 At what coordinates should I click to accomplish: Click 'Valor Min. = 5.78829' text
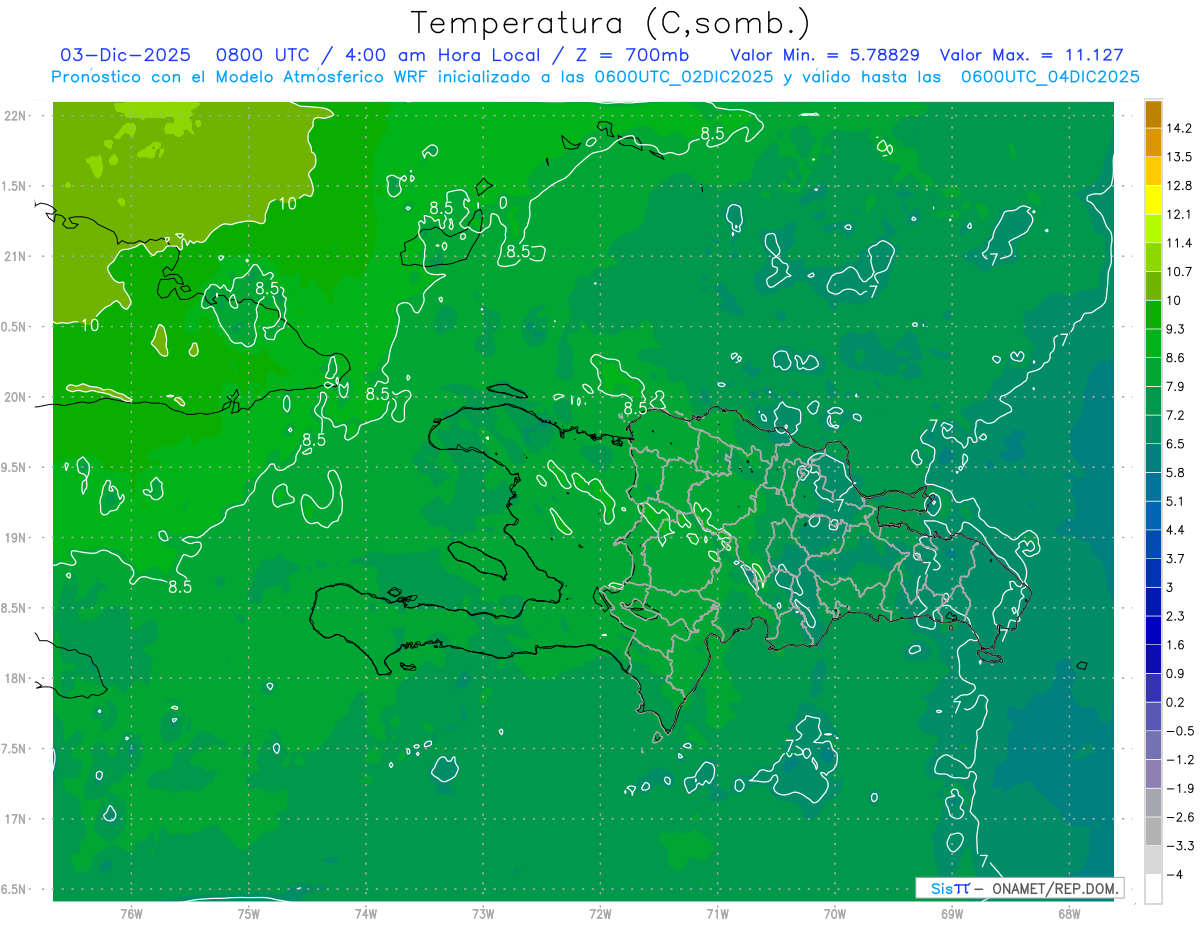pyautogui.click(x=825, y=55)
